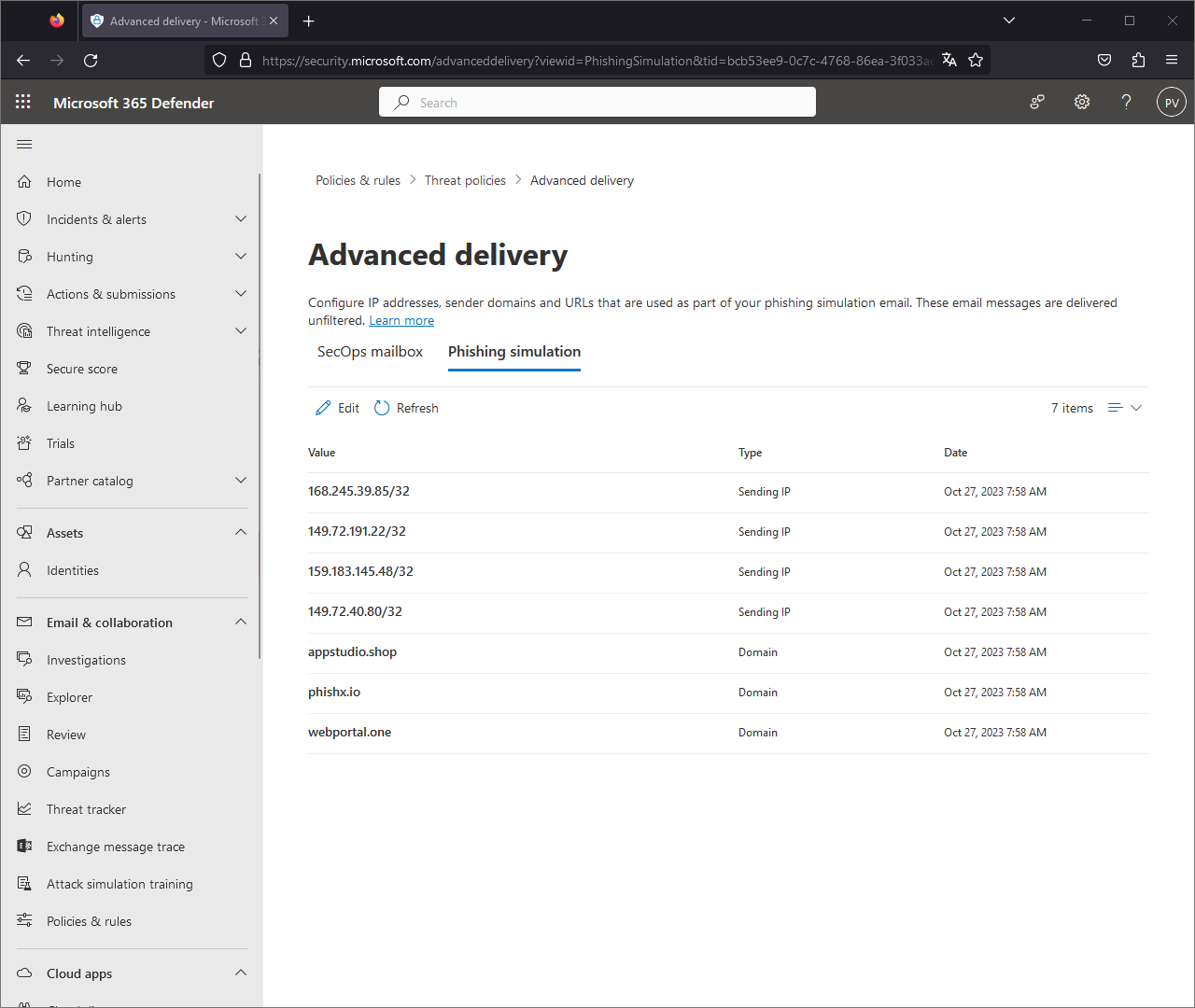The image size is (1195, 1008).
Task: Click the Edit button
Action: pyautogui.click(x=337, y=408)
